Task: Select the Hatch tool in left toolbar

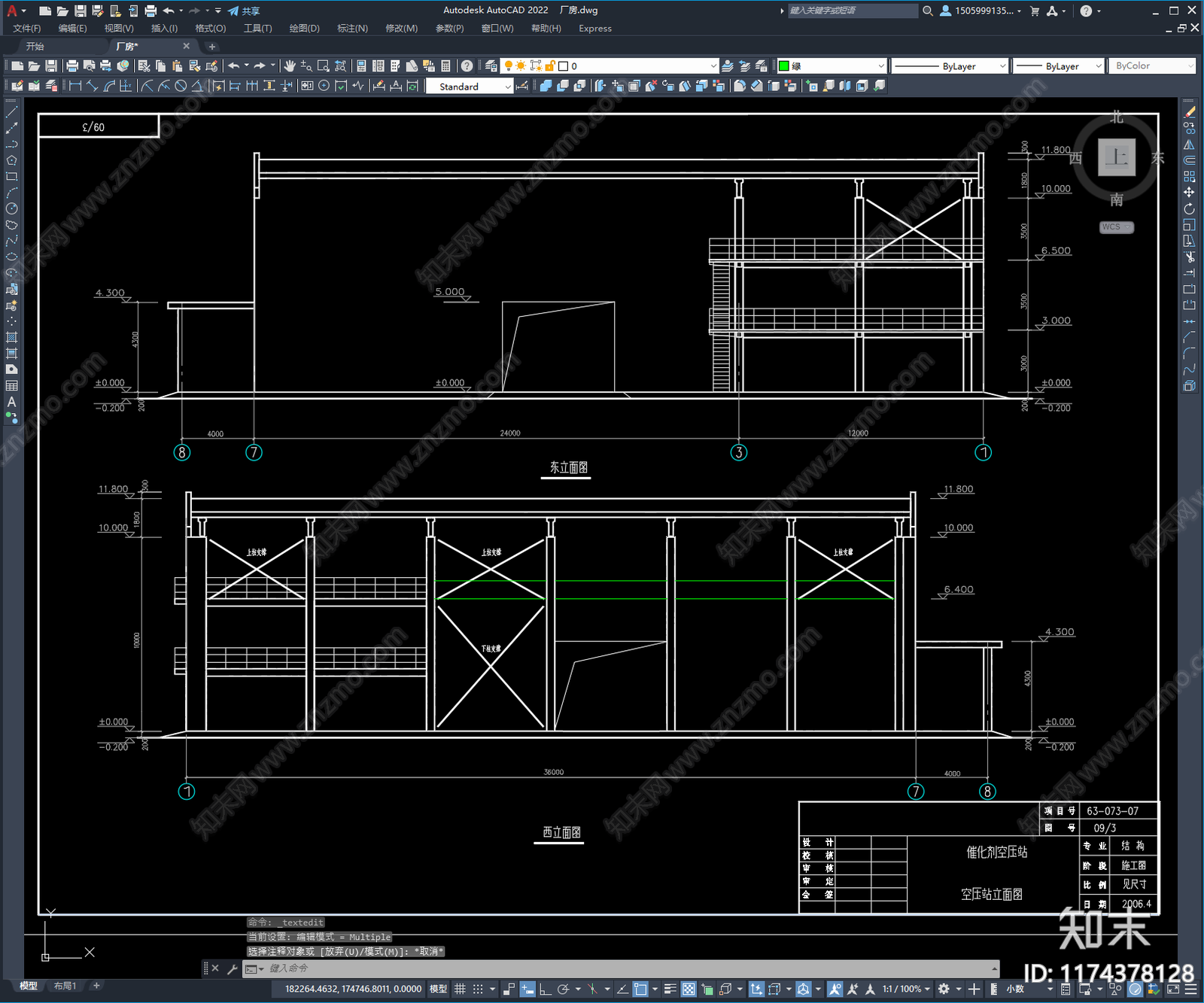Action: coord(11,337)
